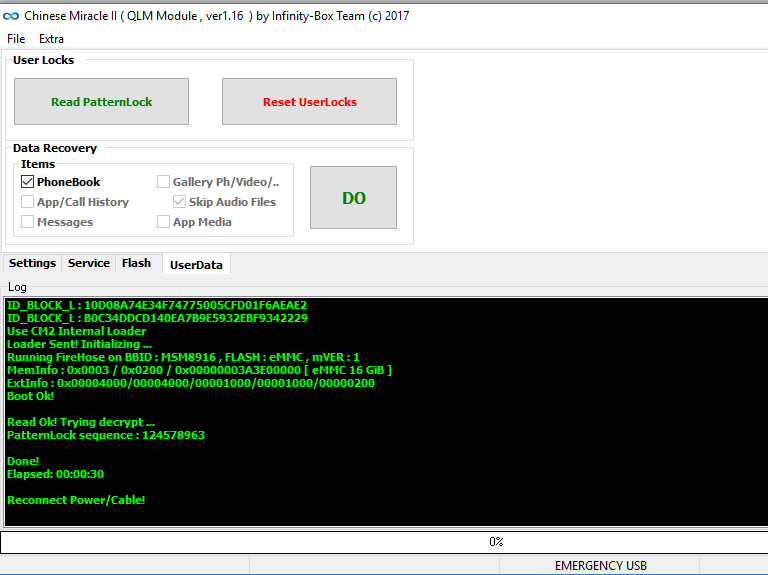The height and width of the screenshot is (575, 768).
Task: Click the ExtInfo log line
Action: [191, 383]
